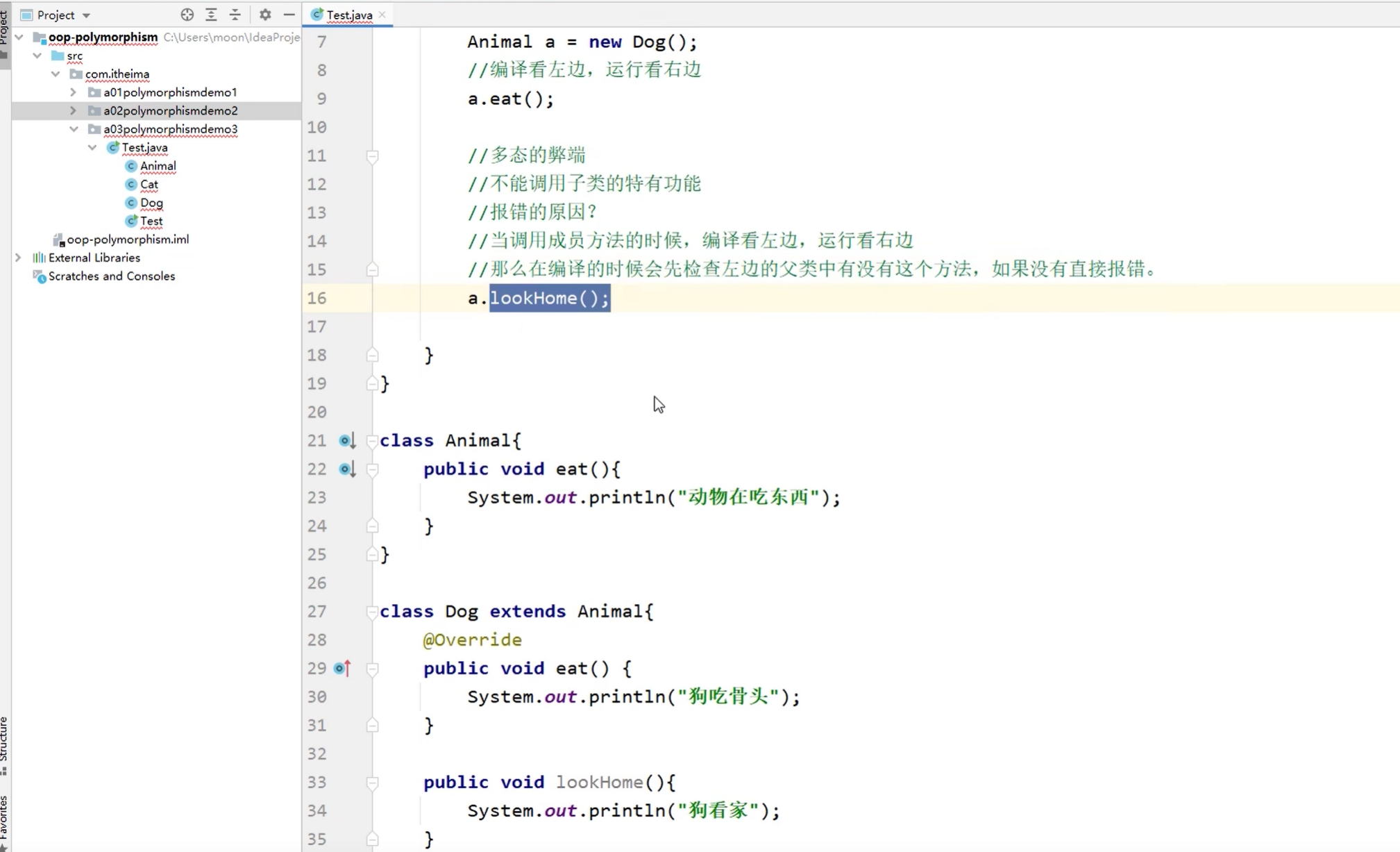
Task: Close the Test.java tab
Action: click(382, 15)
